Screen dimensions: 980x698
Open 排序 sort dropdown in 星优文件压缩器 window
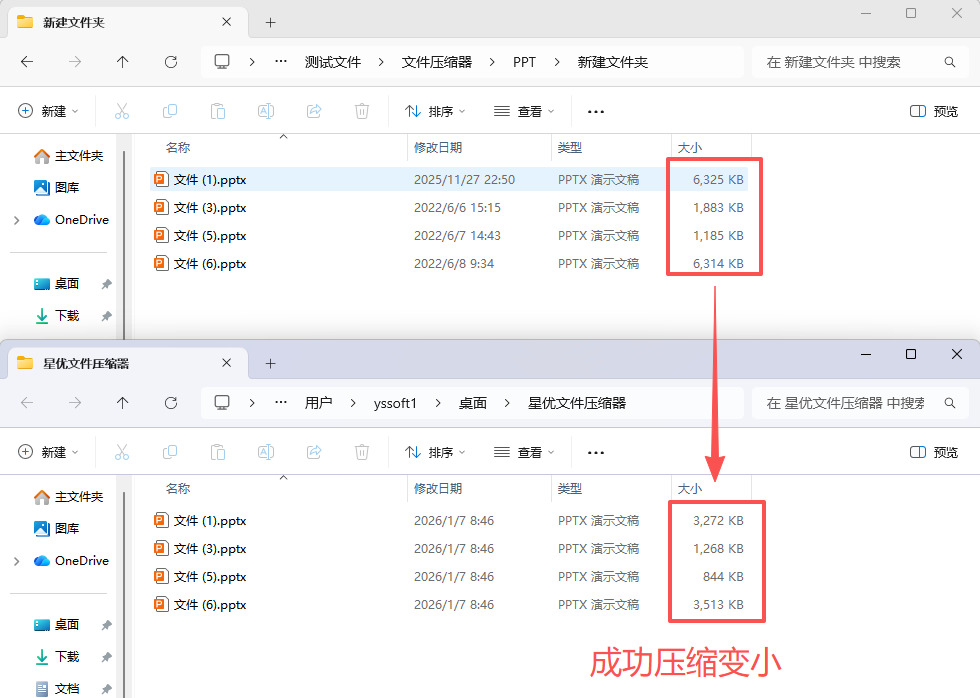click(435, 452)
